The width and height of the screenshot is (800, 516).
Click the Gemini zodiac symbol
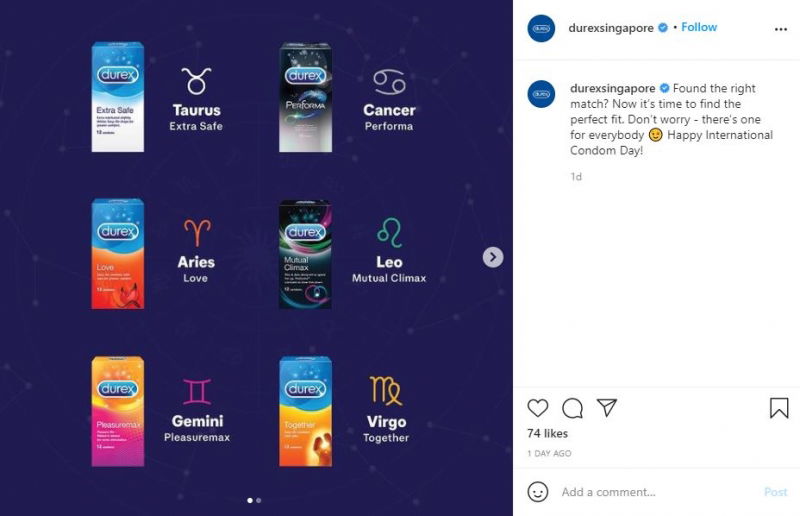point(197,391)
